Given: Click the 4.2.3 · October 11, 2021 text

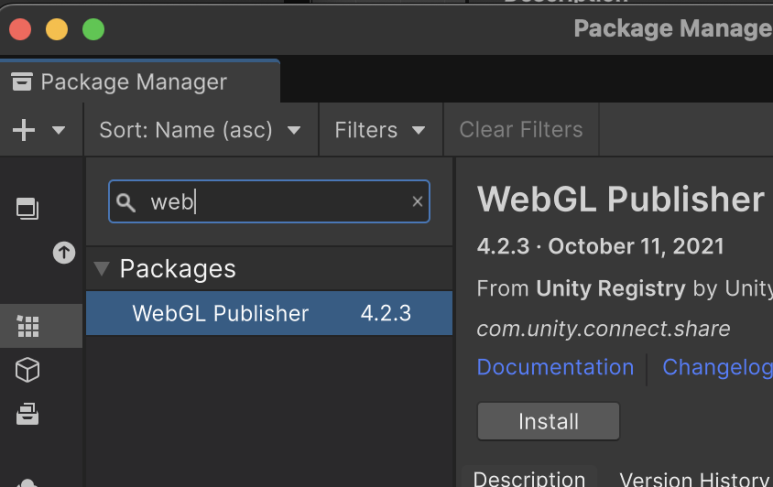Looking at the screenshot, I should tap(600, 246).
